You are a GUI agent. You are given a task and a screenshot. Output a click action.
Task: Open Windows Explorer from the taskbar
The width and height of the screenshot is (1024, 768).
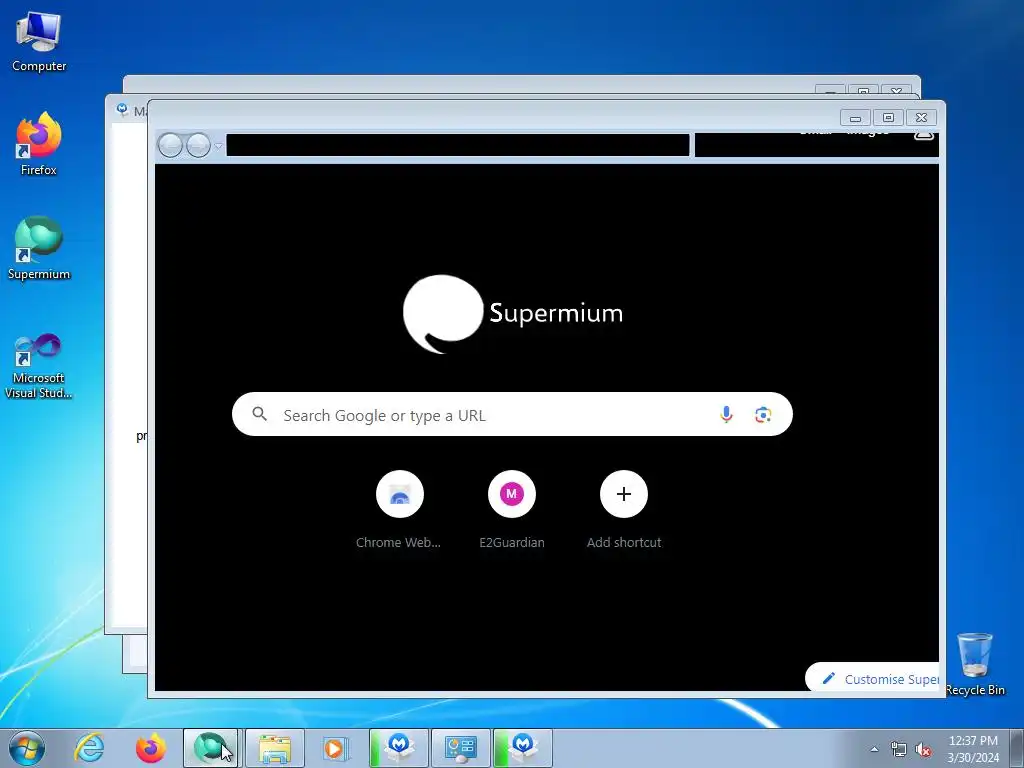click(274, 748)
